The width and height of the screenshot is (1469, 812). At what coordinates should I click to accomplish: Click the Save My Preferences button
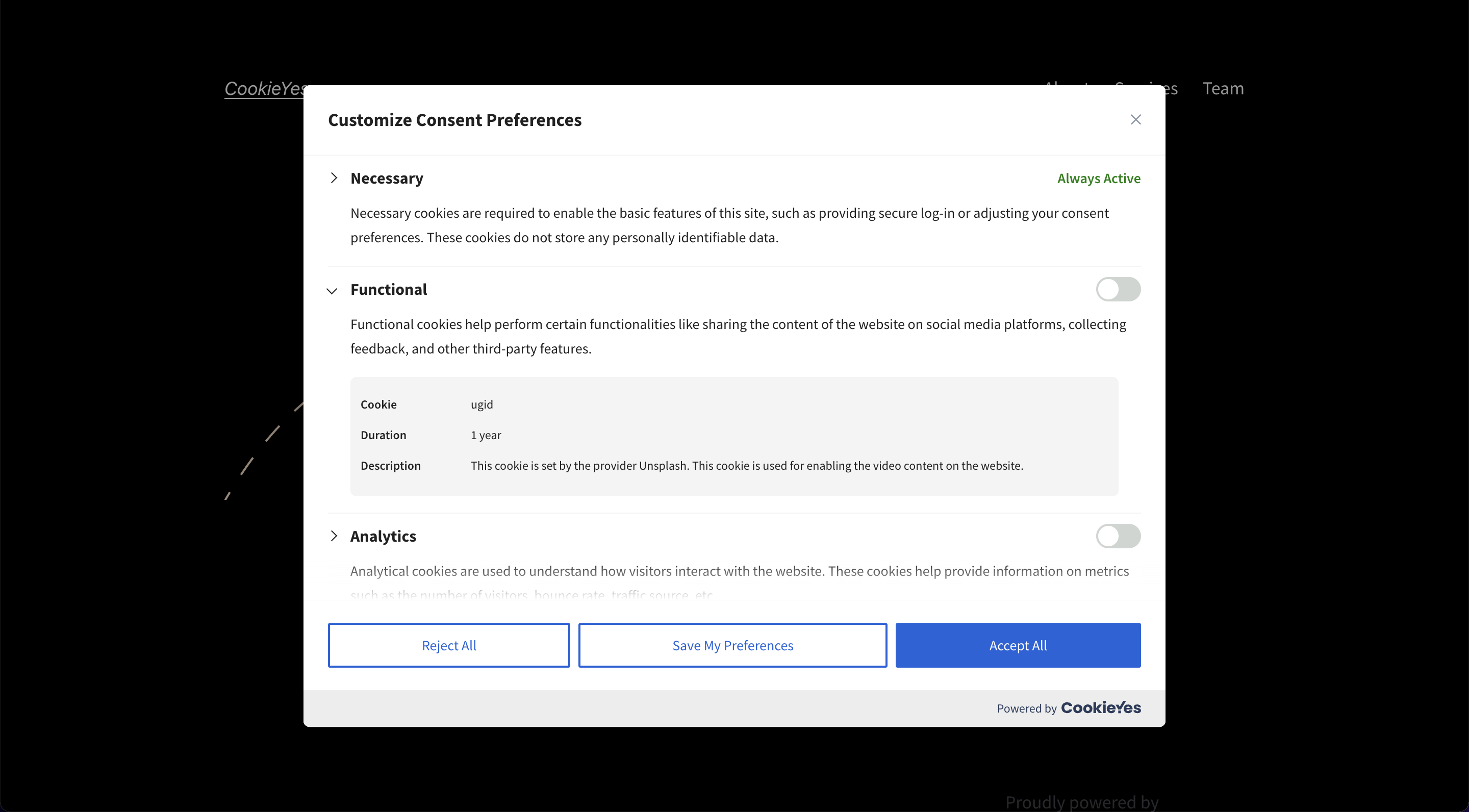tap(732, 645)
